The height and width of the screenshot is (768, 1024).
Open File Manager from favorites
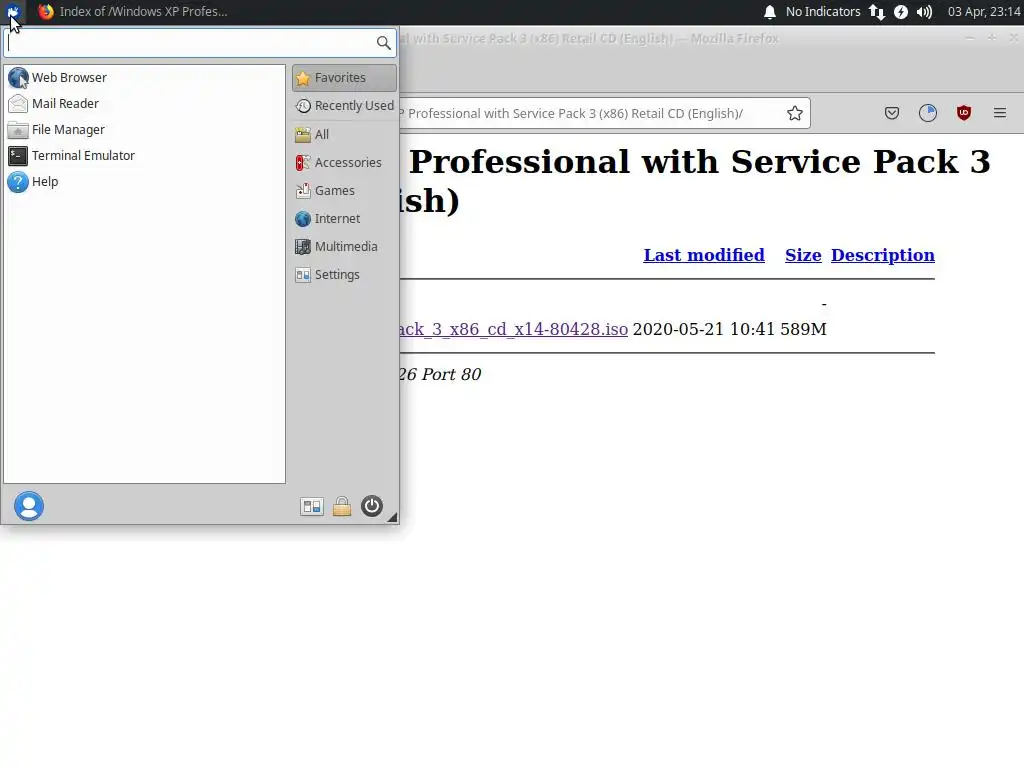tap(144, 130)
